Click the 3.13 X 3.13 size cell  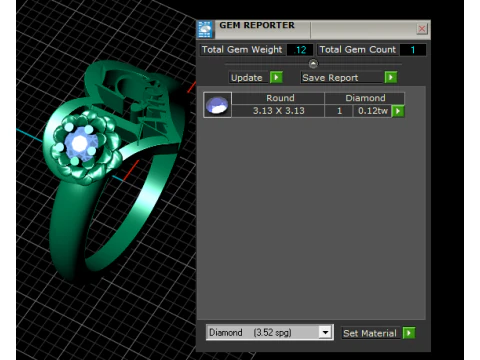click(x=278, y=111)
